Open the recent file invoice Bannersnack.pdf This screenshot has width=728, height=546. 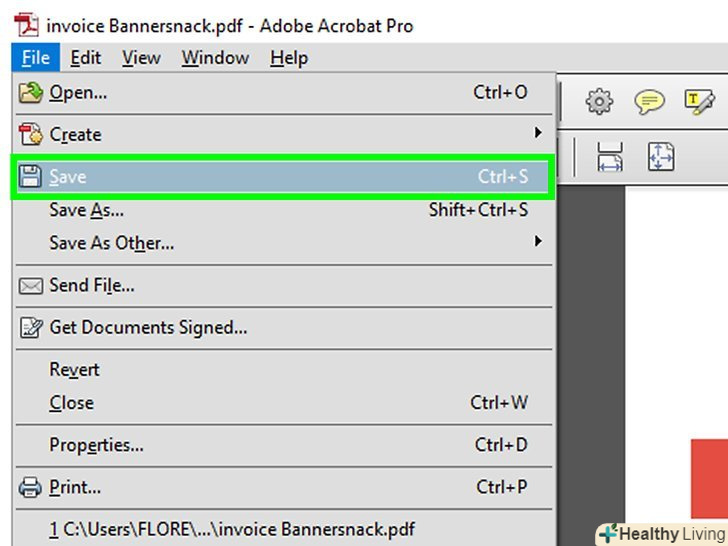[232, 529]
